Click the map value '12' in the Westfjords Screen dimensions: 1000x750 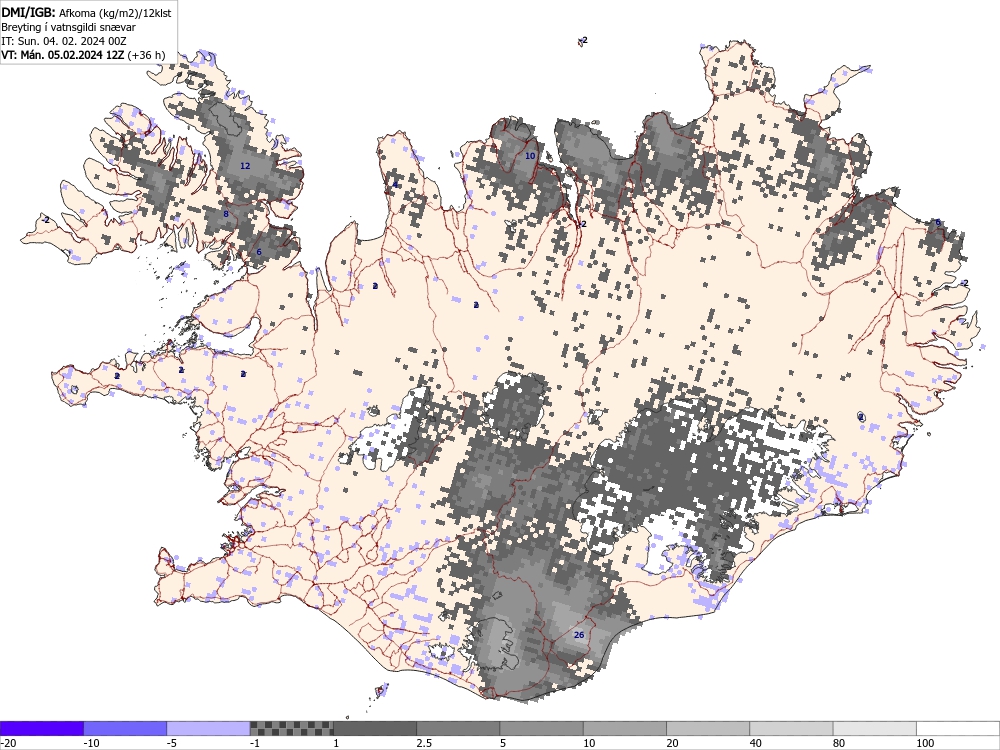click(x=245, y=166)
